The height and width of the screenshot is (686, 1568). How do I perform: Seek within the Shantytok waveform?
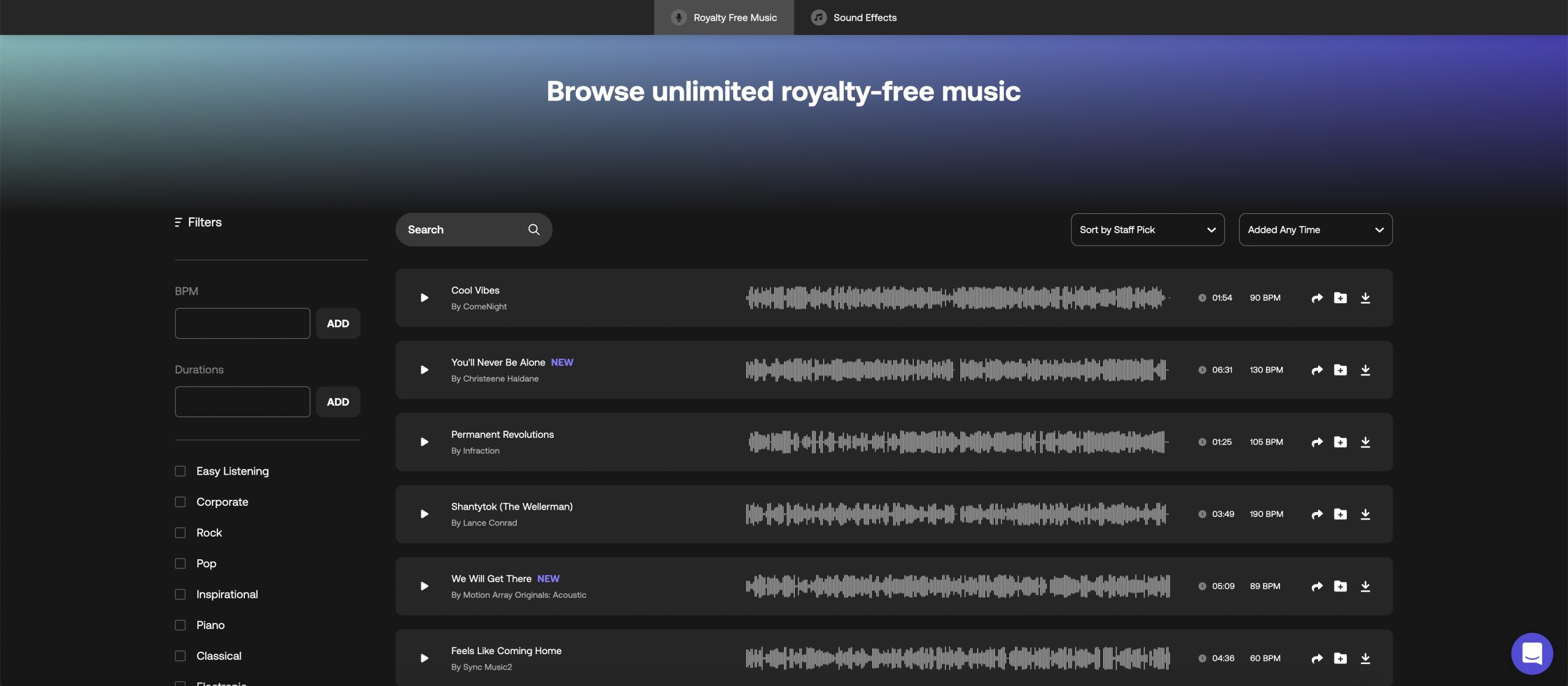tap(958, 514)
